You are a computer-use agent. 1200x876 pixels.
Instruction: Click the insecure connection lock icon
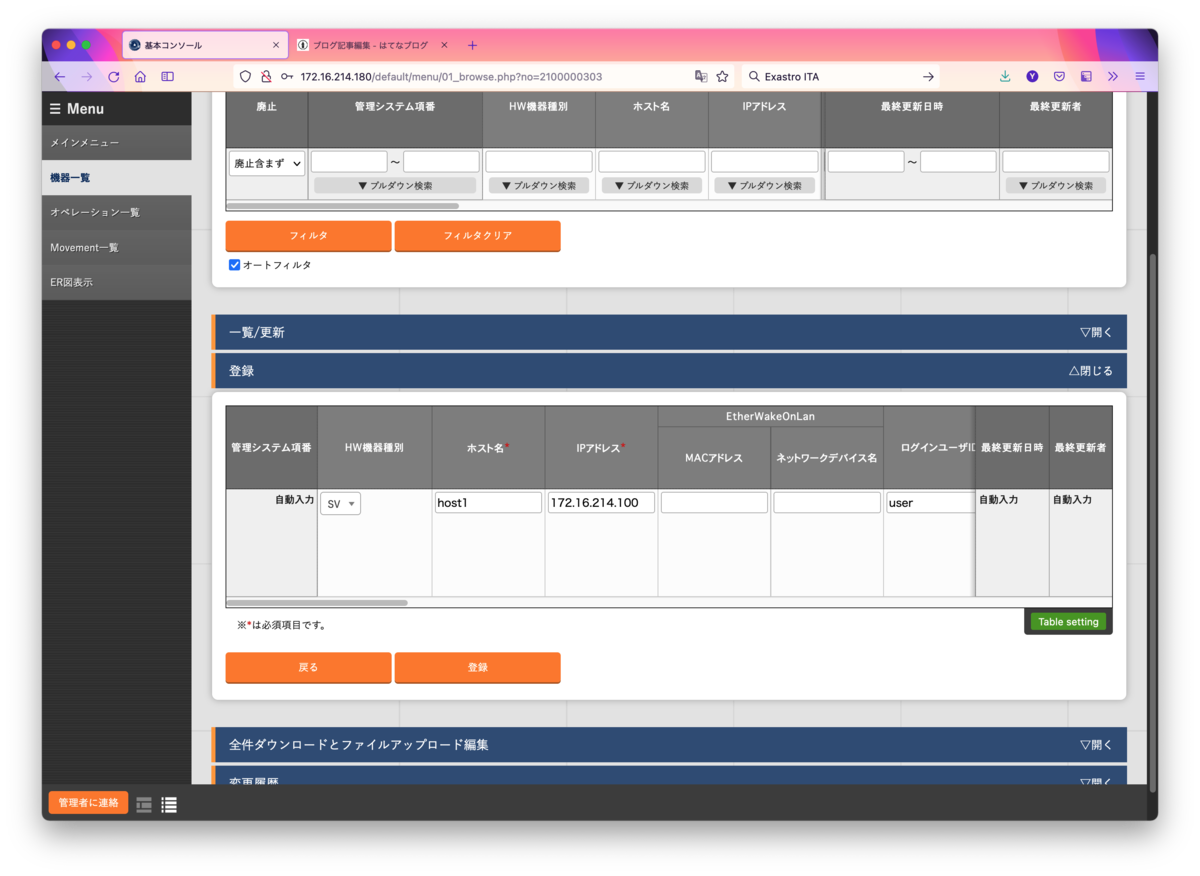tap(266, 76)
